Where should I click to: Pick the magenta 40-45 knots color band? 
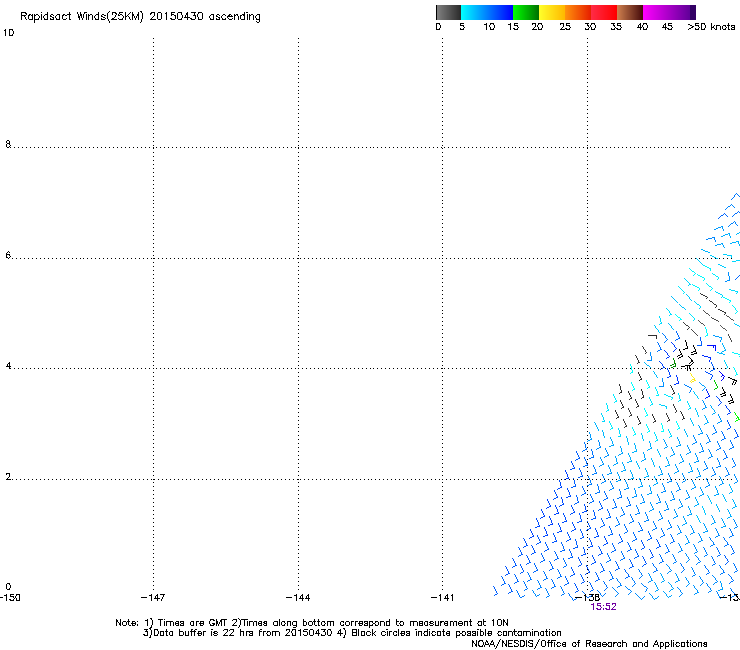click(x=656, y=12)
